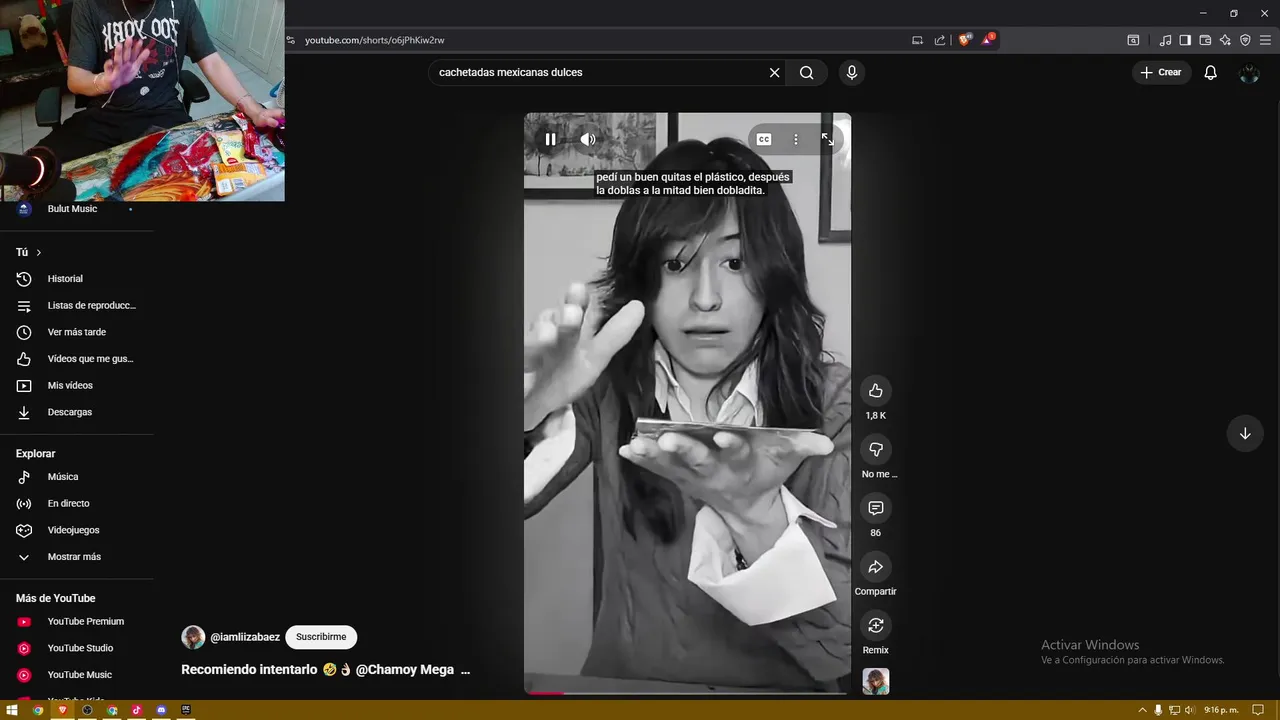Viewport: 1280px width, 720px height.
Task: Show hidden system tray icons chevron
Action: coord(1142,710)
